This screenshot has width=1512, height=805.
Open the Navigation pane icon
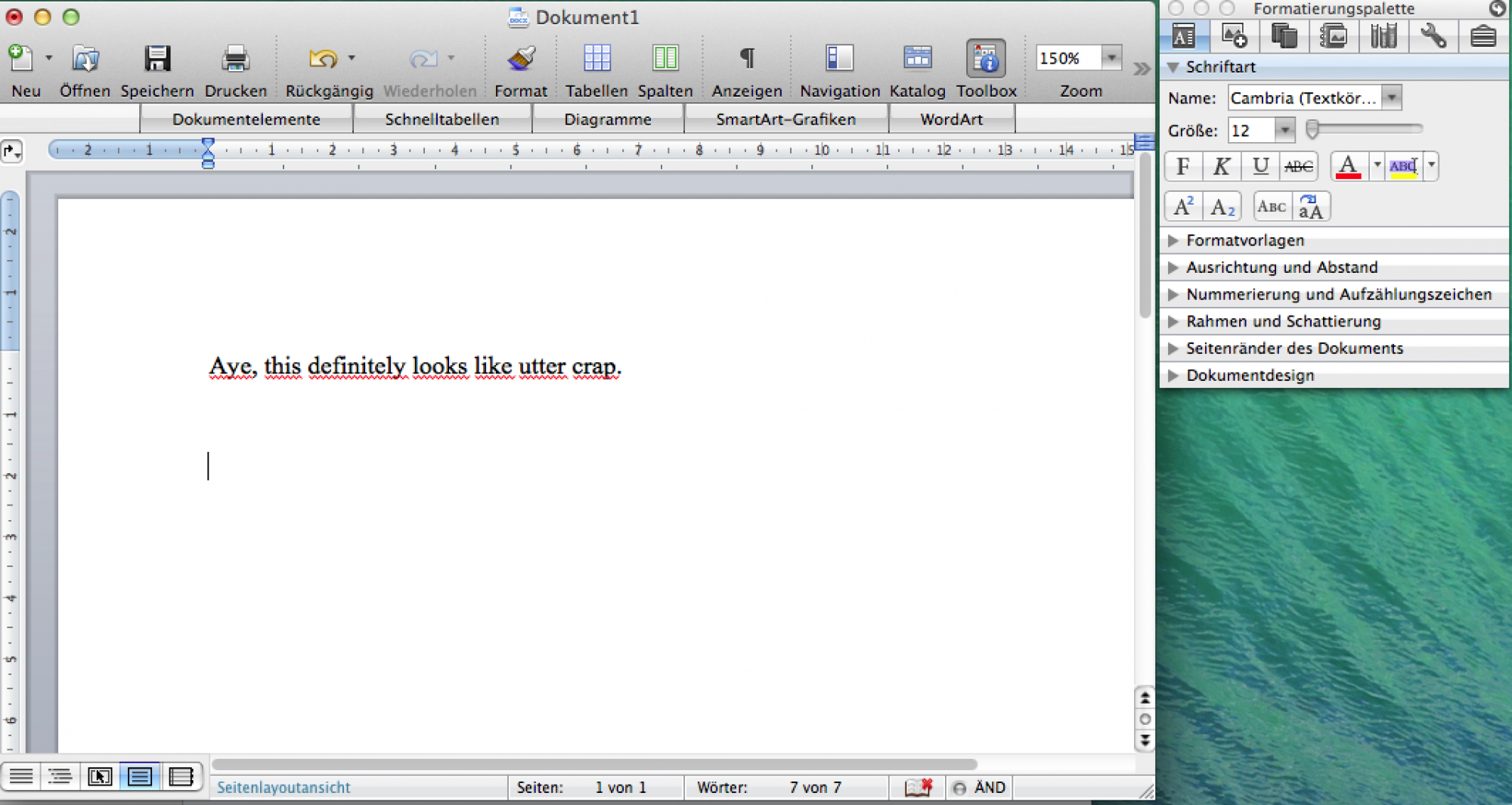pyautogui.click(x=839, y=58)
